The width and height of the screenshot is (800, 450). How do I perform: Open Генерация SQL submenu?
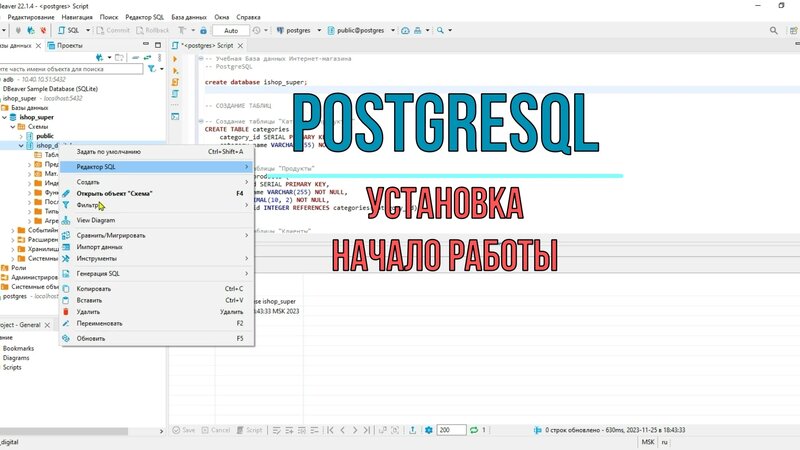click(157, 274)
